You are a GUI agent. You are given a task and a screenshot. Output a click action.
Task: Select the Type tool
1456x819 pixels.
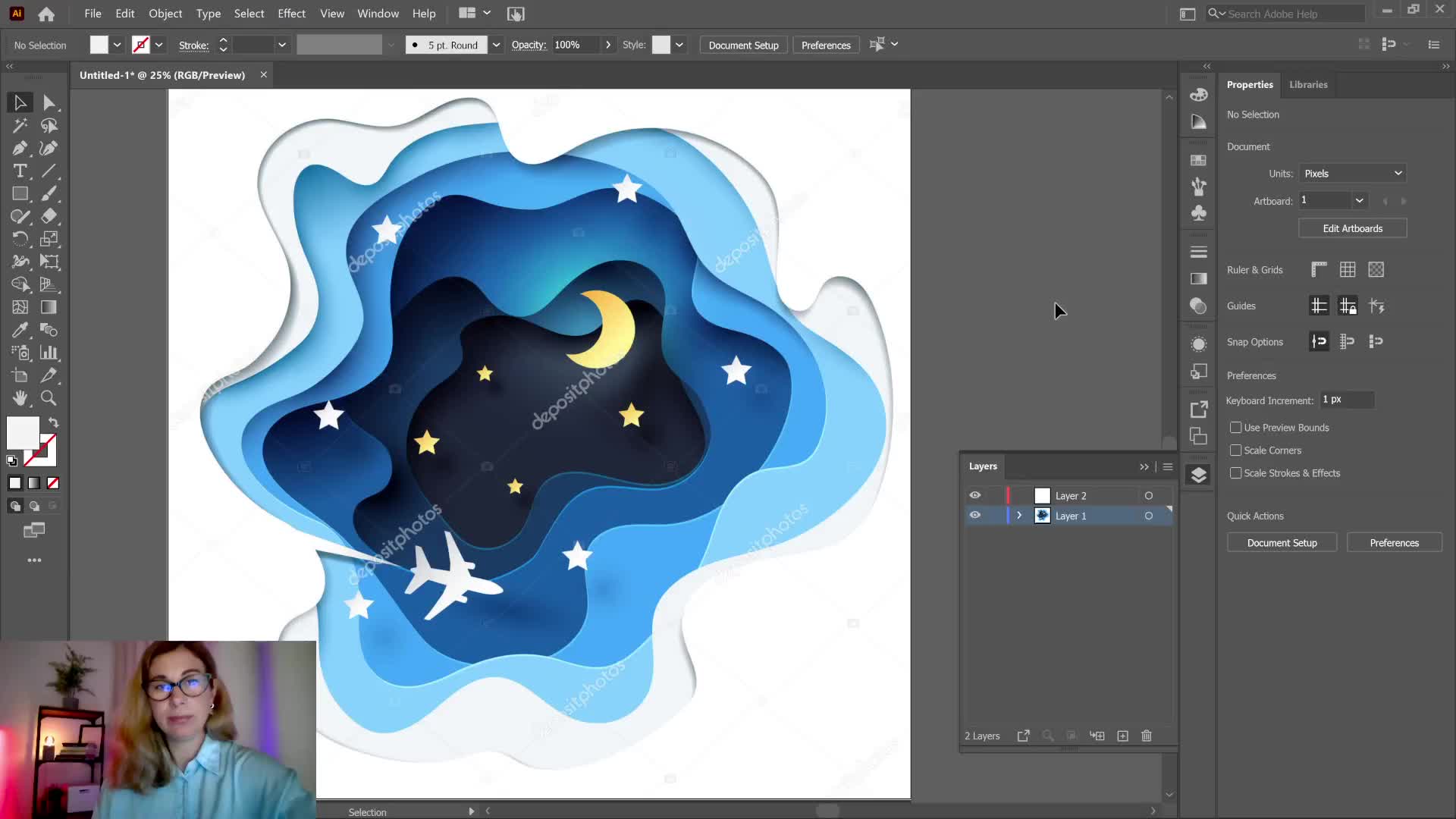coord(20,171)
